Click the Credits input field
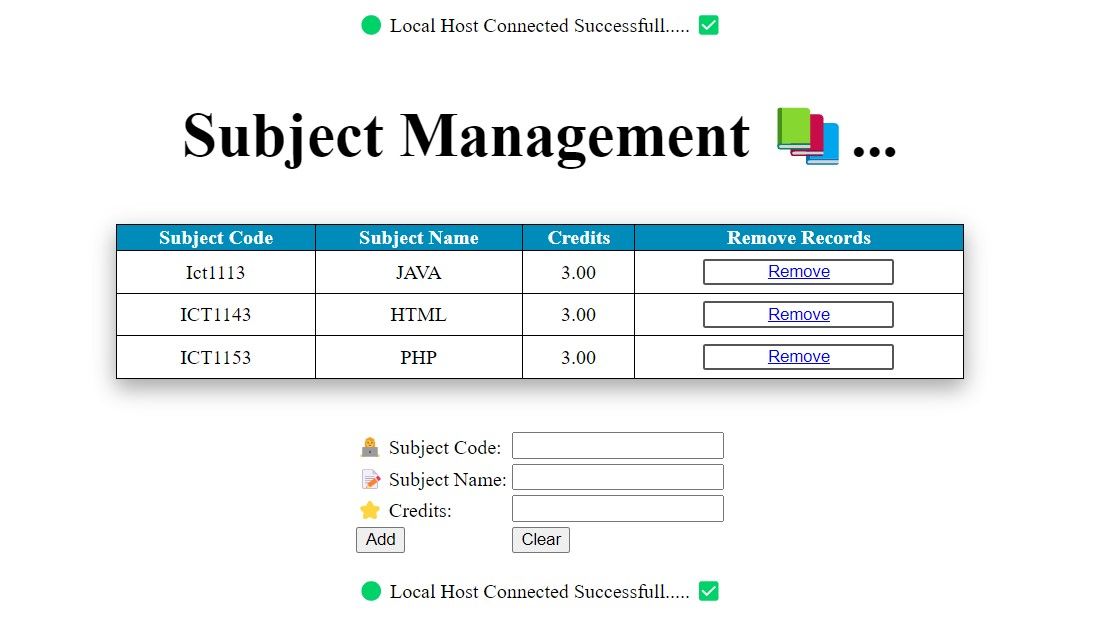This screenshot has width=1113, height=638. [x=617, y=508]
